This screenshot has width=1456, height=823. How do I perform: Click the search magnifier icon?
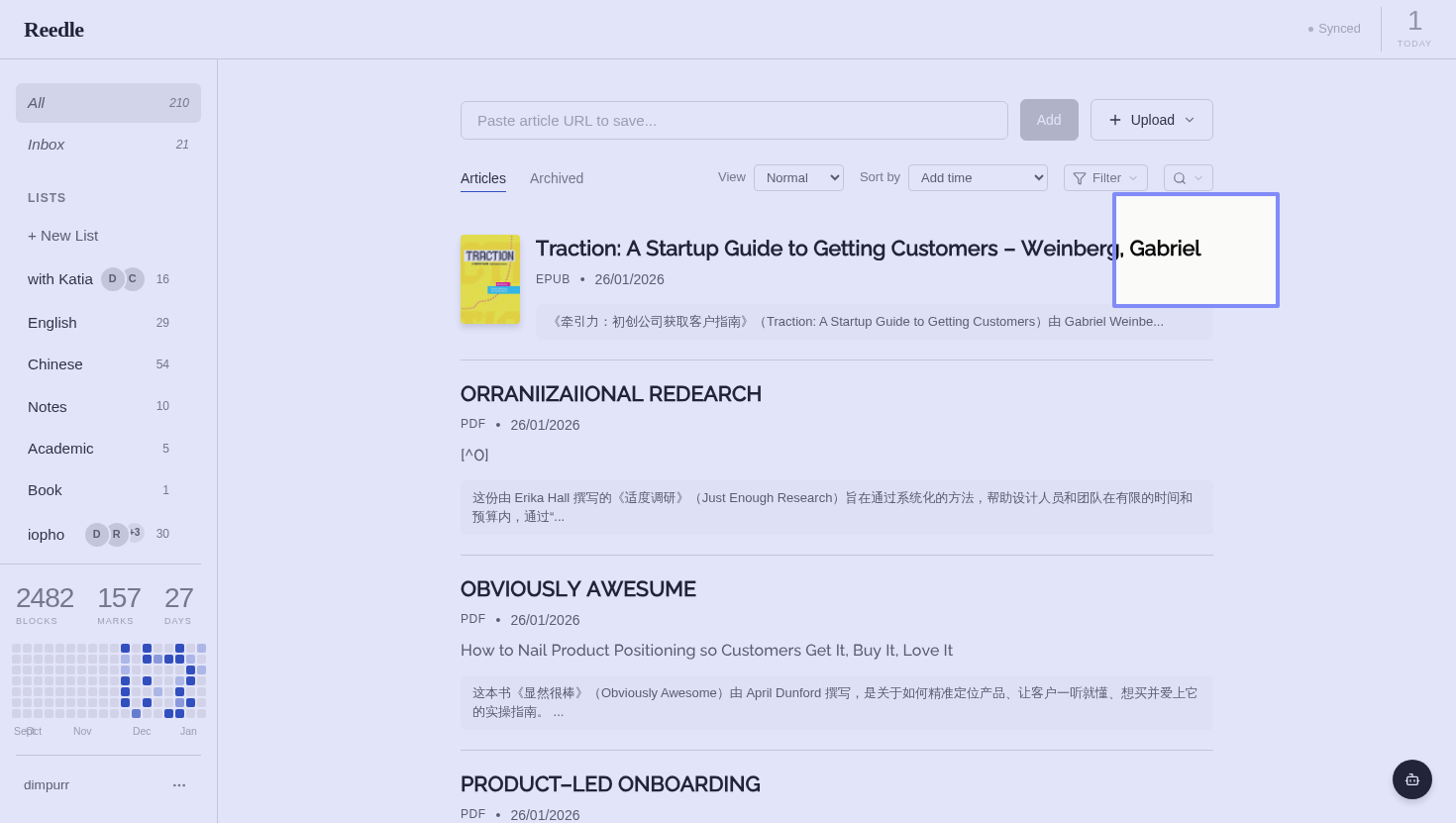tap(1179, 178)
